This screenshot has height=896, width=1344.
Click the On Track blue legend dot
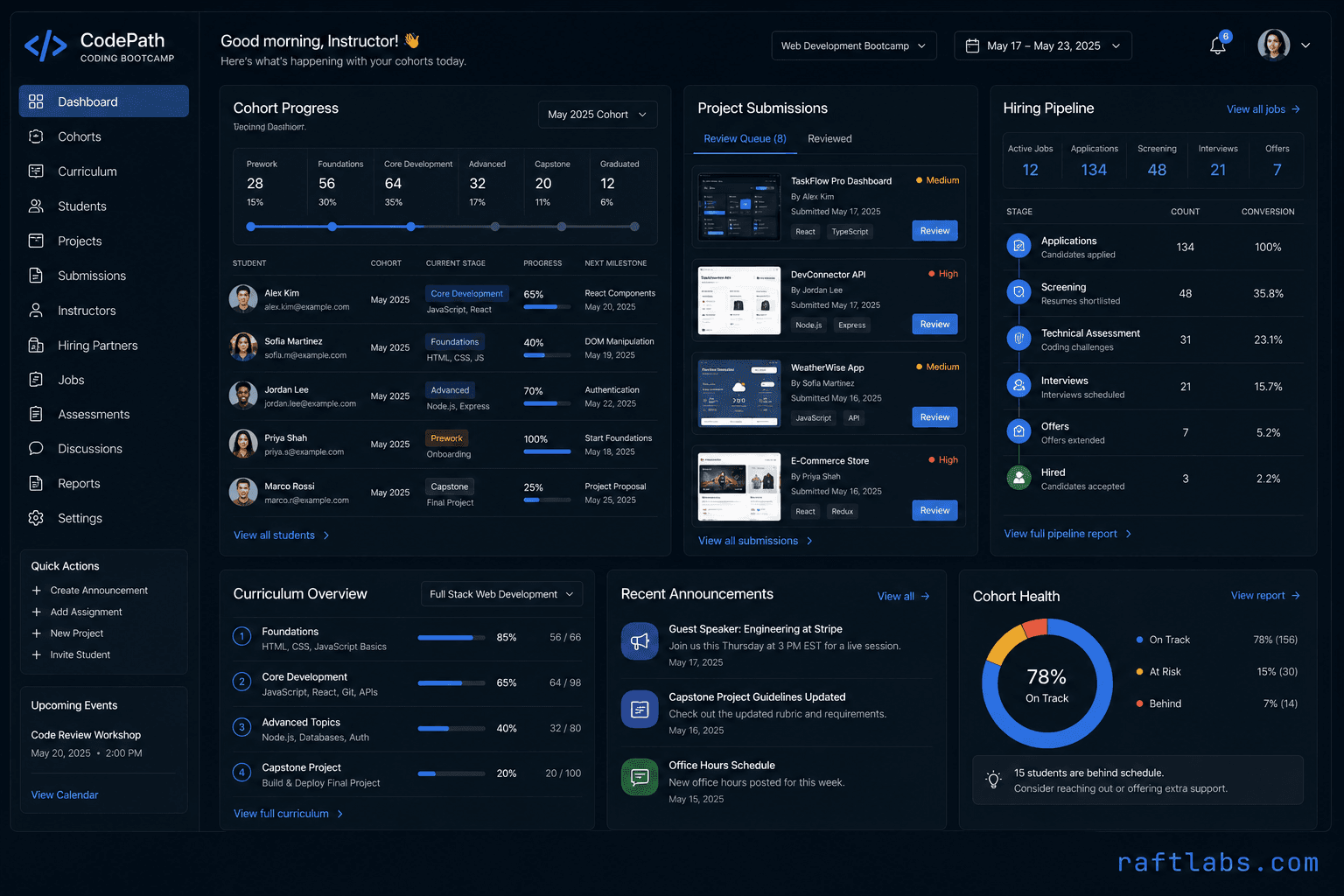[1139, 640]
